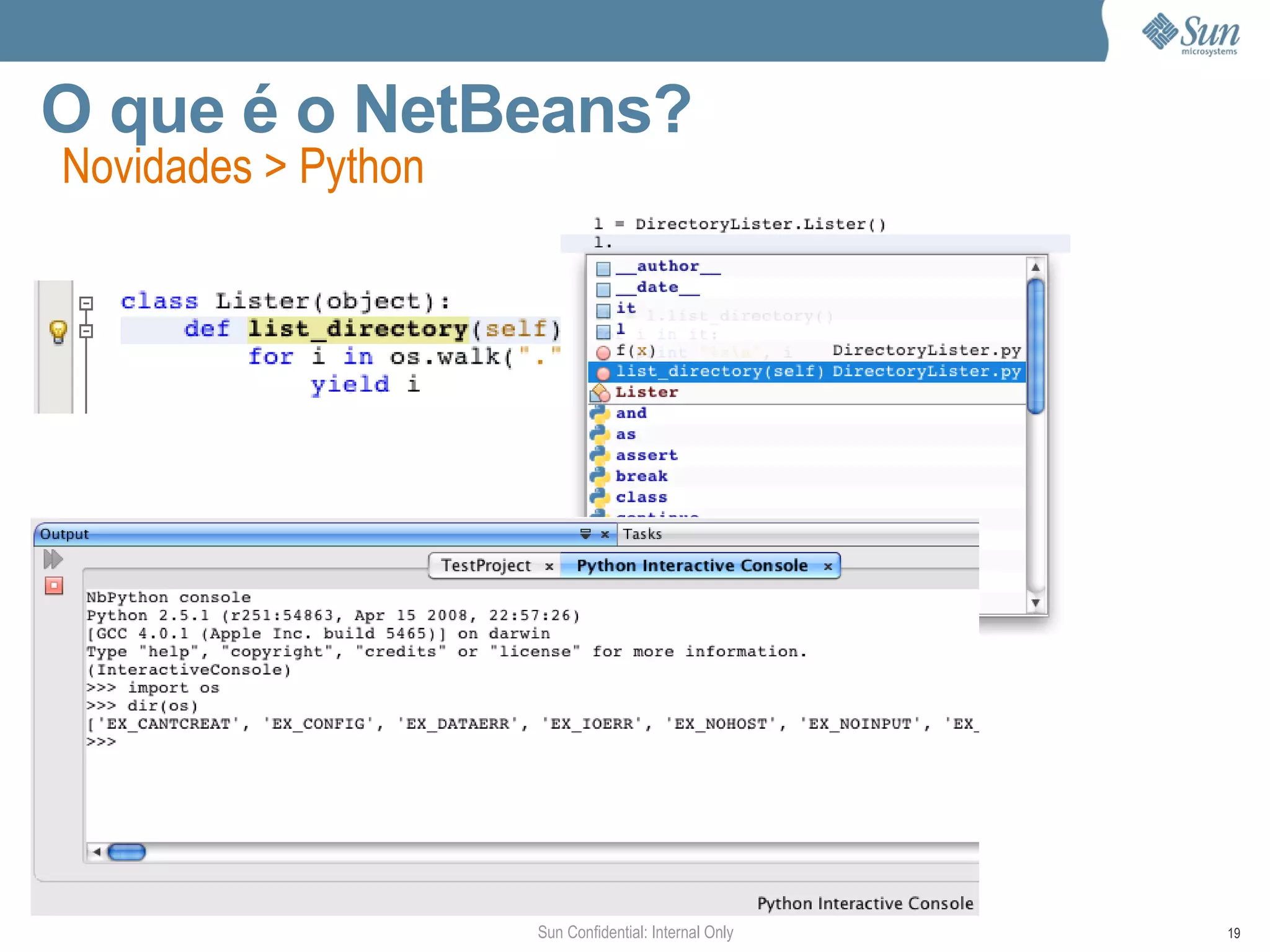Click the '>>> import os' console line
1270x952 pixels.
pos(153,688)
